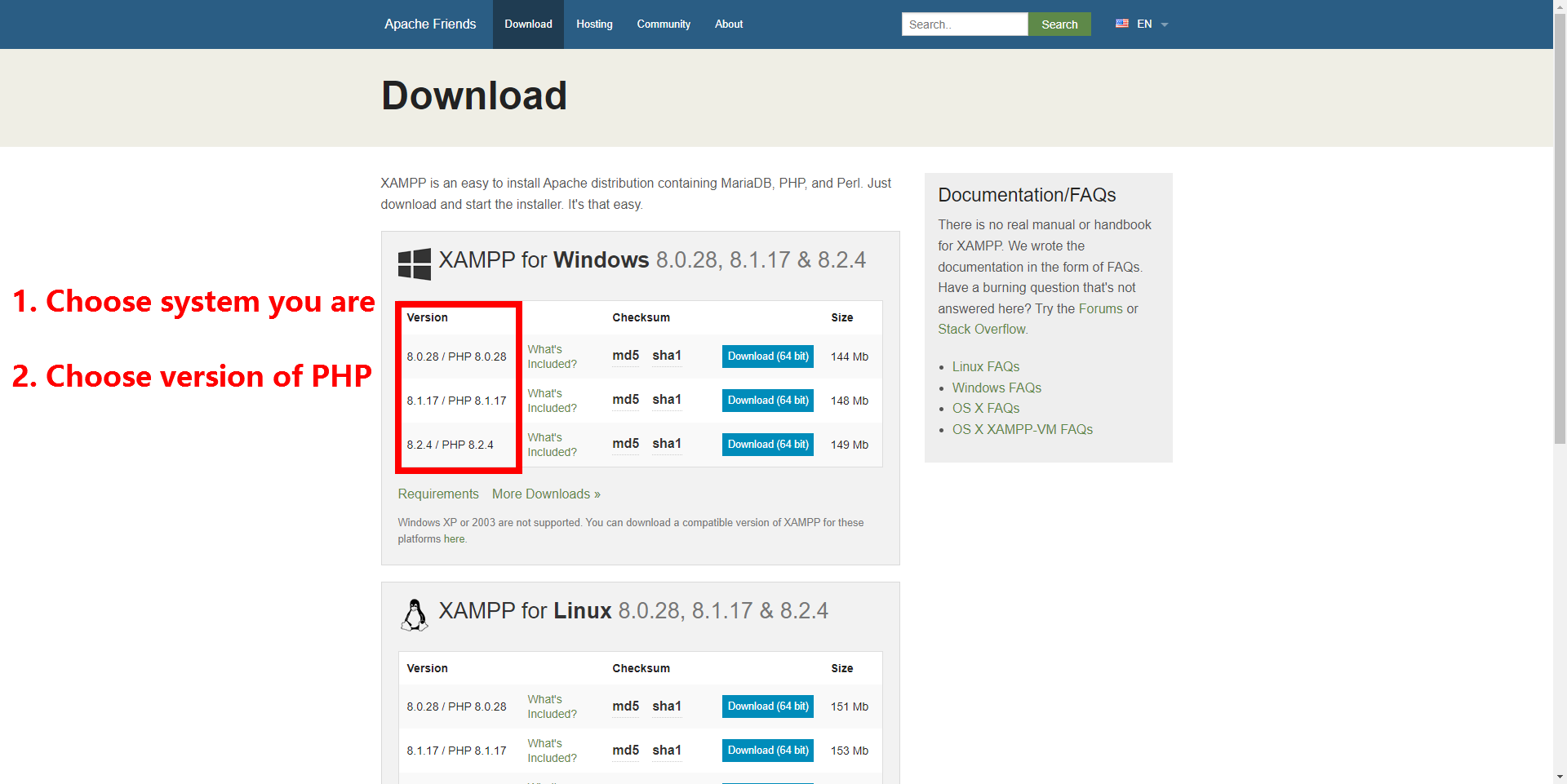The width and height of the screenshot is (1567, 784).
Task: View sha1 checksum for Linux 8.1.17
Action: pyautogui.click(x=667, y=751)
